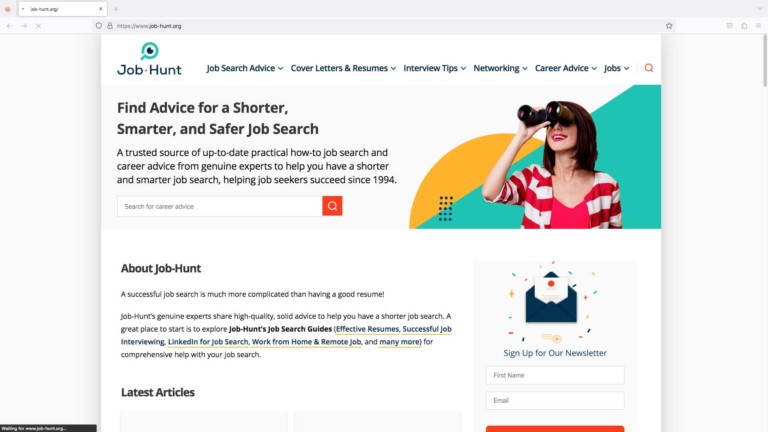The width and height of the screenshot is (768, 432).
Task: Open the LinkedIn for Job Search link
Action: [x=208, y=341]
